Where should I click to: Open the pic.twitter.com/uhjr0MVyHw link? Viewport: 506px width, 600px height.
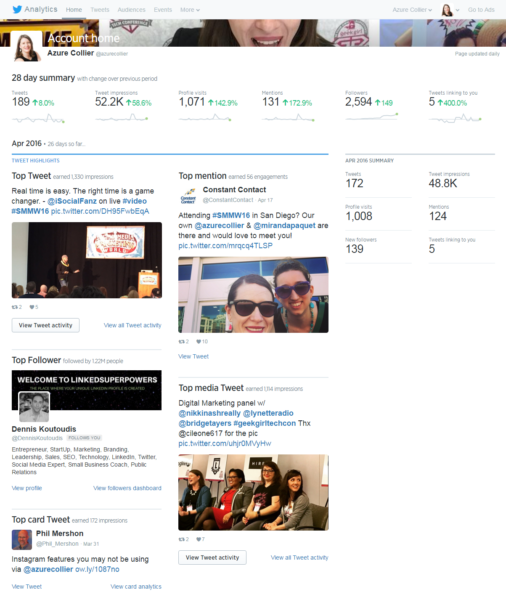point(225,443)
